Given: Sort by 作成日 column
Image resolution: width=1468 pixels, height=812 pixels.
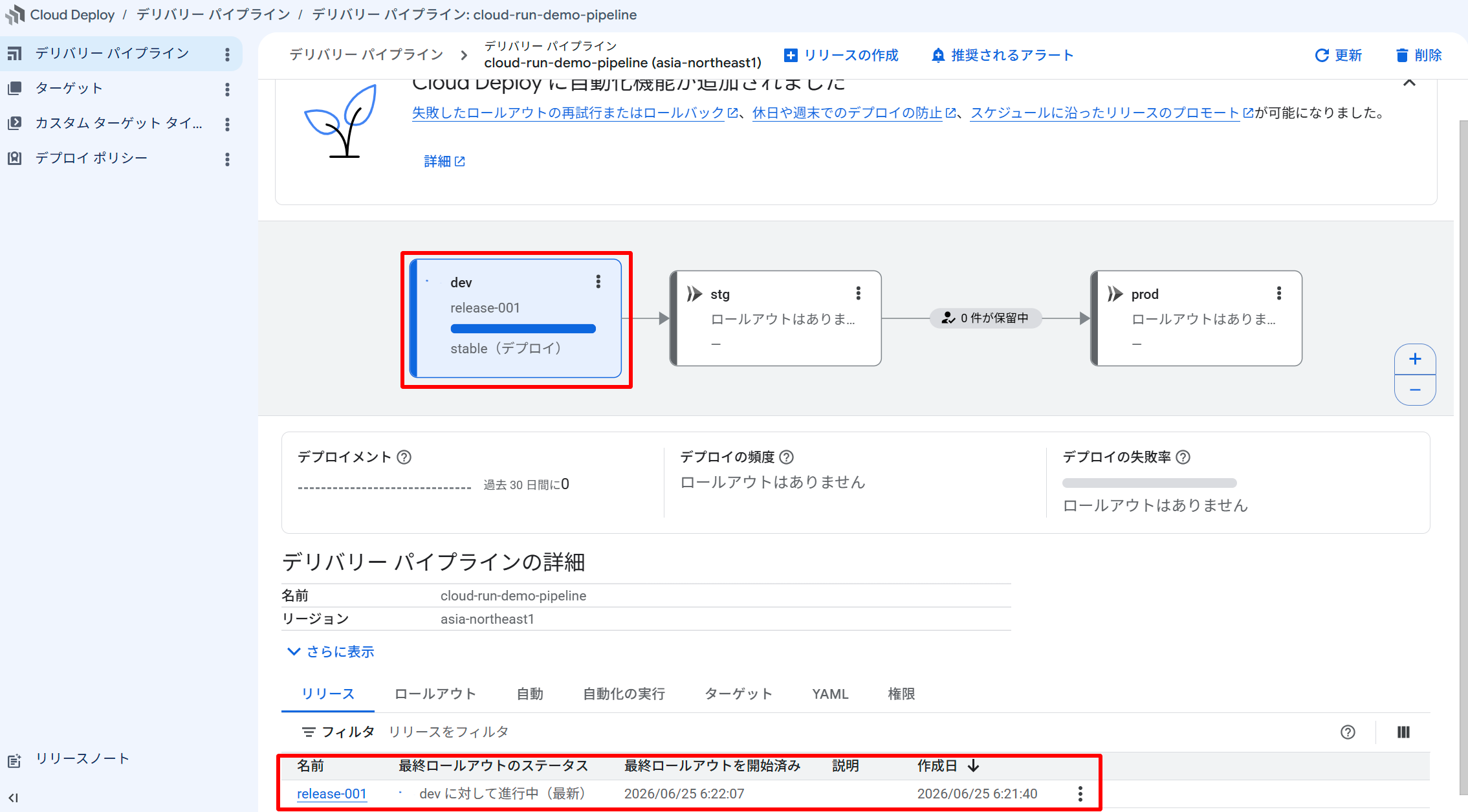Looking at the screenshot, I should point(948,765).
